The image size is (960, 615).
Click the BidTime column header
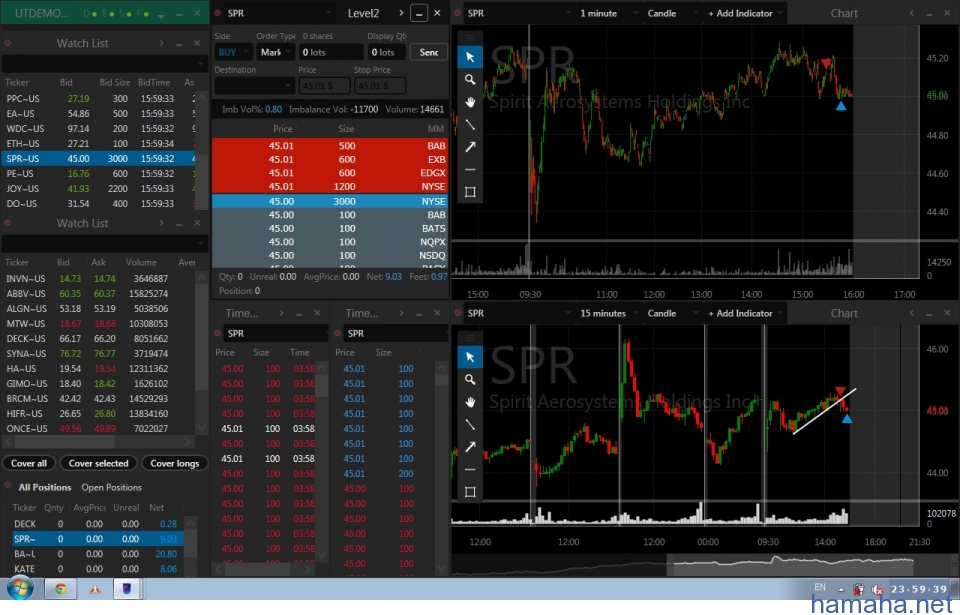point(154,83)
